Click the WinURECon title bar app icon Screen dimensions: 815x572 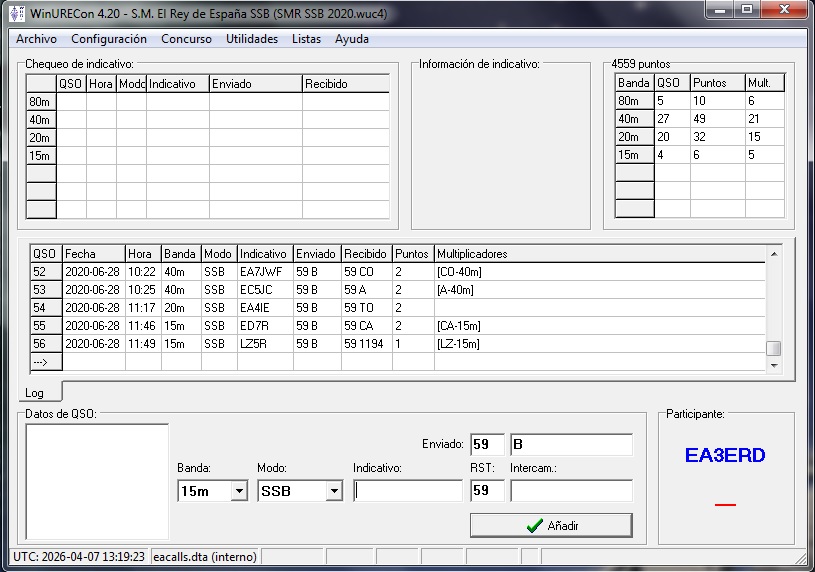click(16, 14)
